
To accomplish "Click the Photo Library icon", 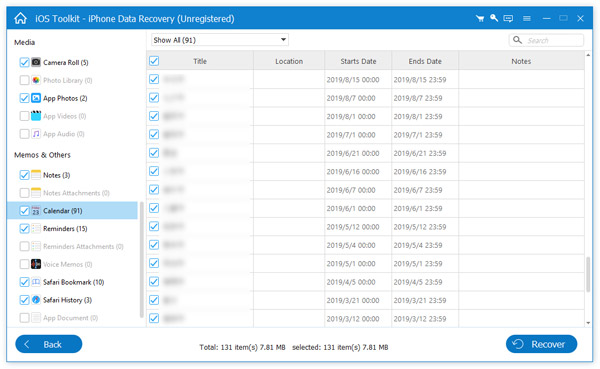I will point(36,80).
